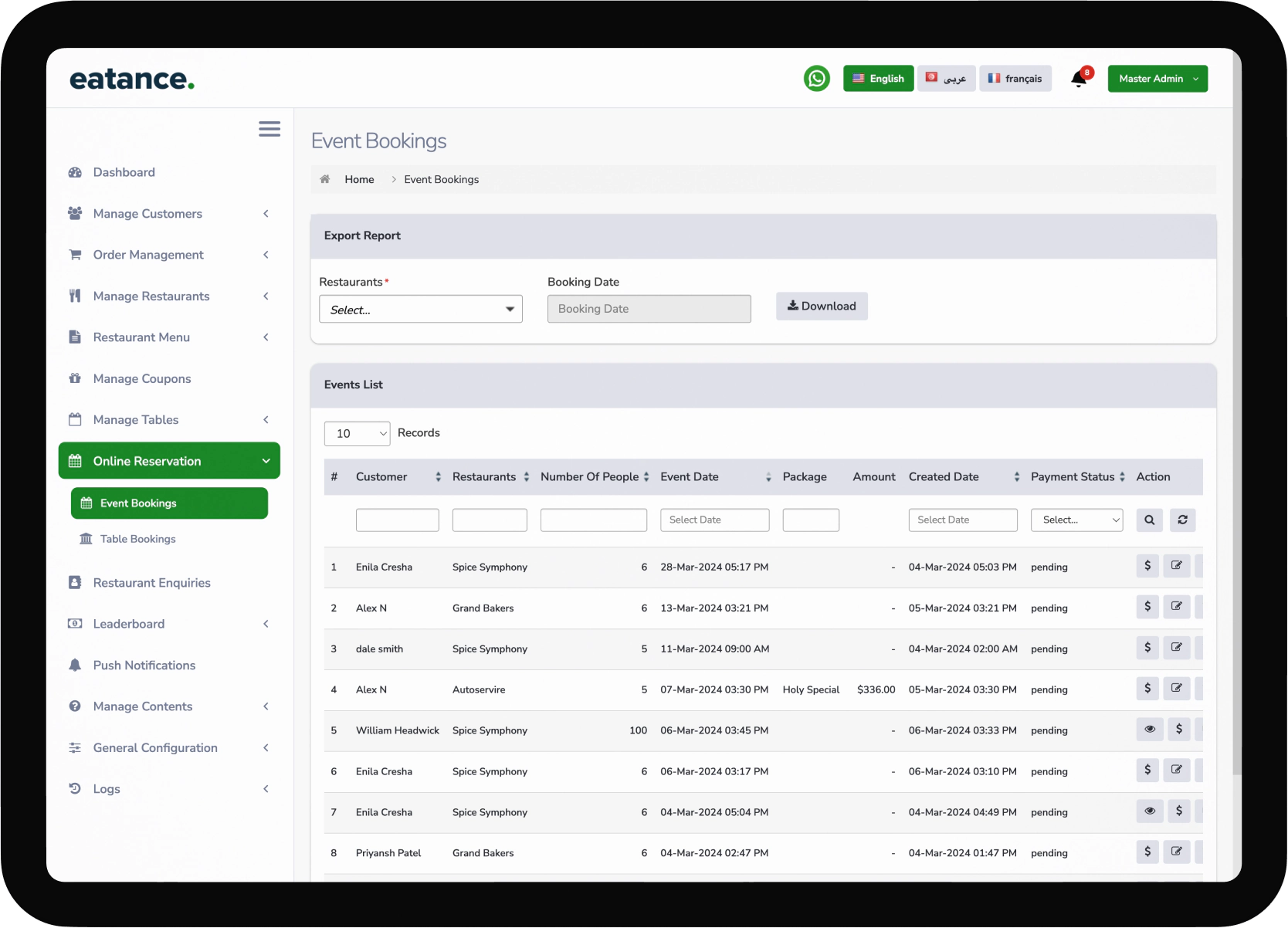Image resolution: width=1288 pixels, height=928 pixels.
Task: Open the records per page dropdown
Action: click(x=357, y=434)
